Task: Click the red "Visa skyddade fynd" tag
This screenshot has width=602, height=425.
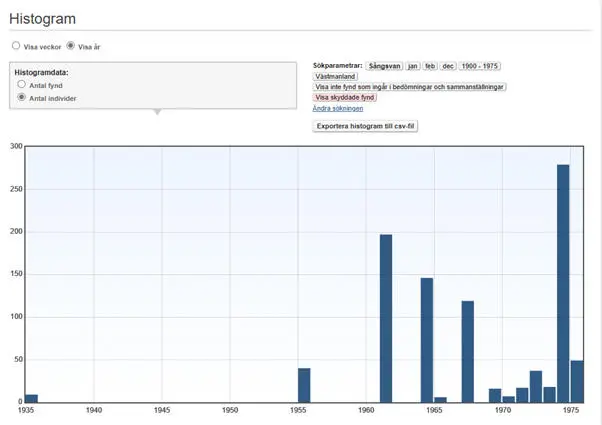Action: tap(345, 98)
